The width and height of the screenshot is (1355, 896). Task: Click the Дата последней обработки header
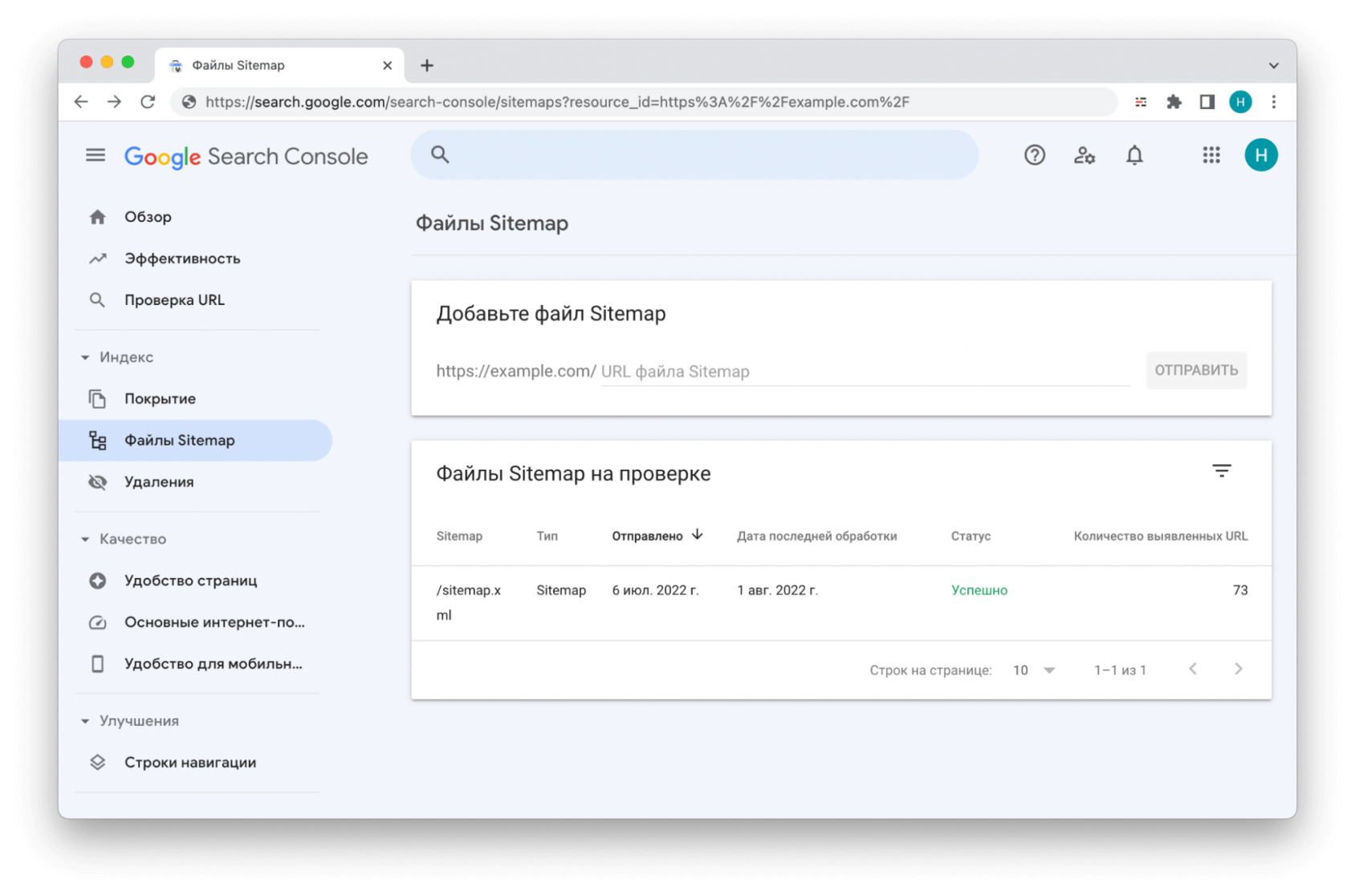(x=817, y=536)
